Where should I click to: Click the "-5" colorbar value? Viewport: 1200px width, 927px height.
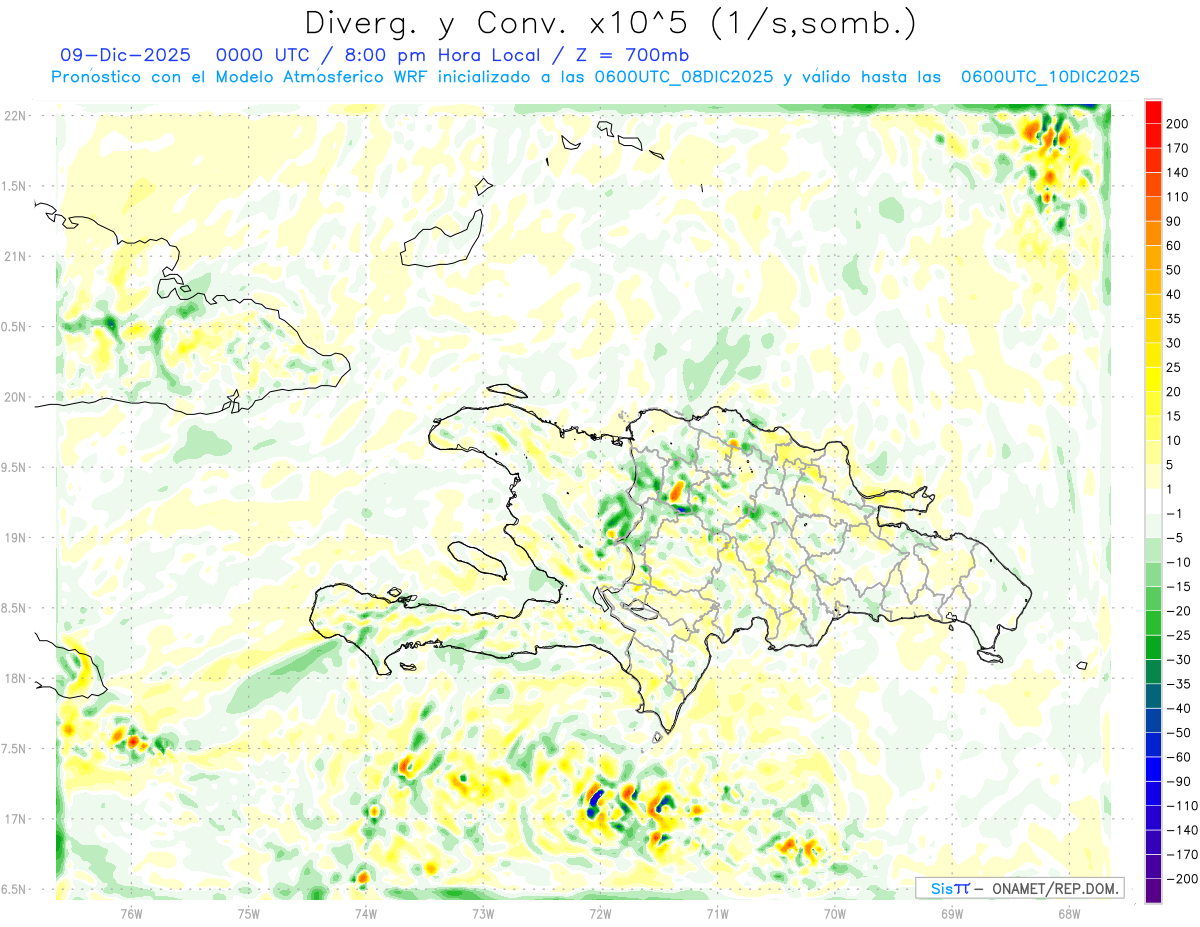(x=1175, y=538)
